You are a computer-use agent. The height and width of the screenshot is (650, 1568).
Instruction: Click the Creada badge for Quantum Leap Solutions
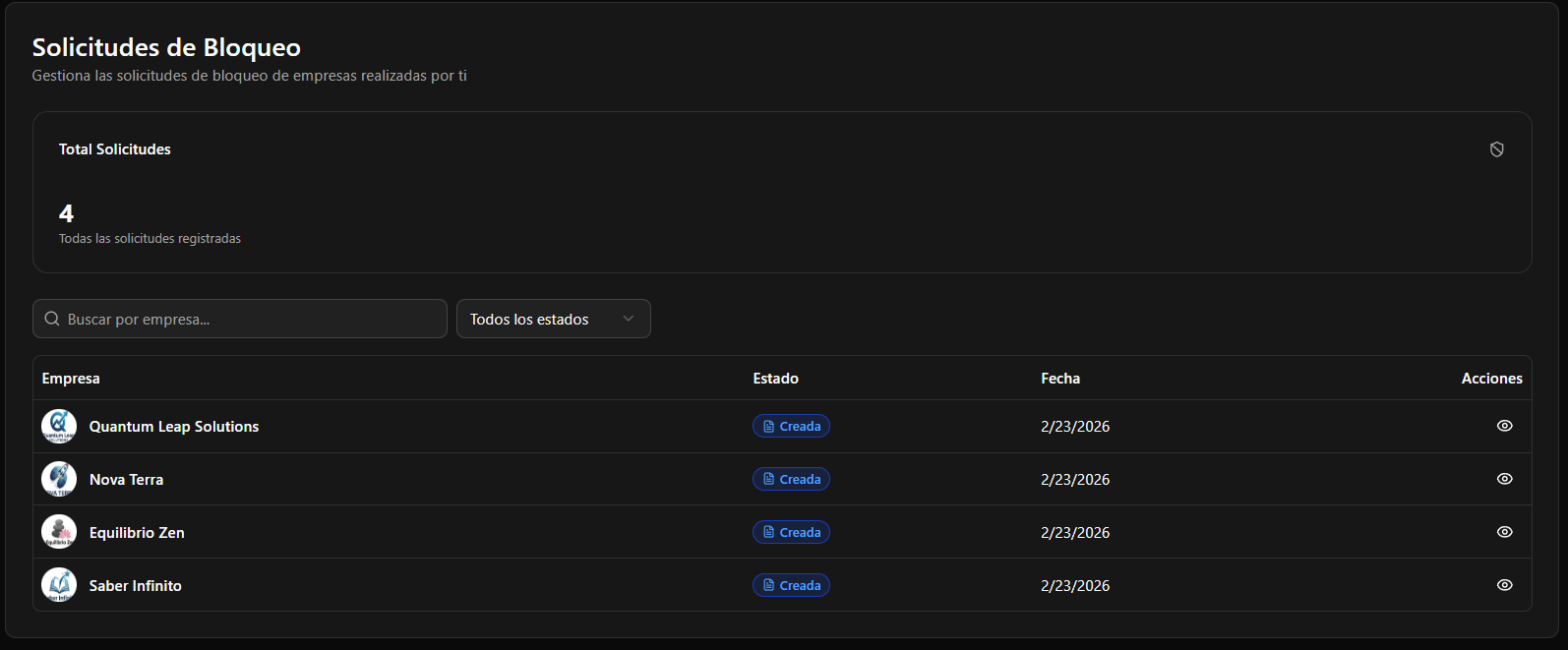pyautogui.click(x=791, y=426)
